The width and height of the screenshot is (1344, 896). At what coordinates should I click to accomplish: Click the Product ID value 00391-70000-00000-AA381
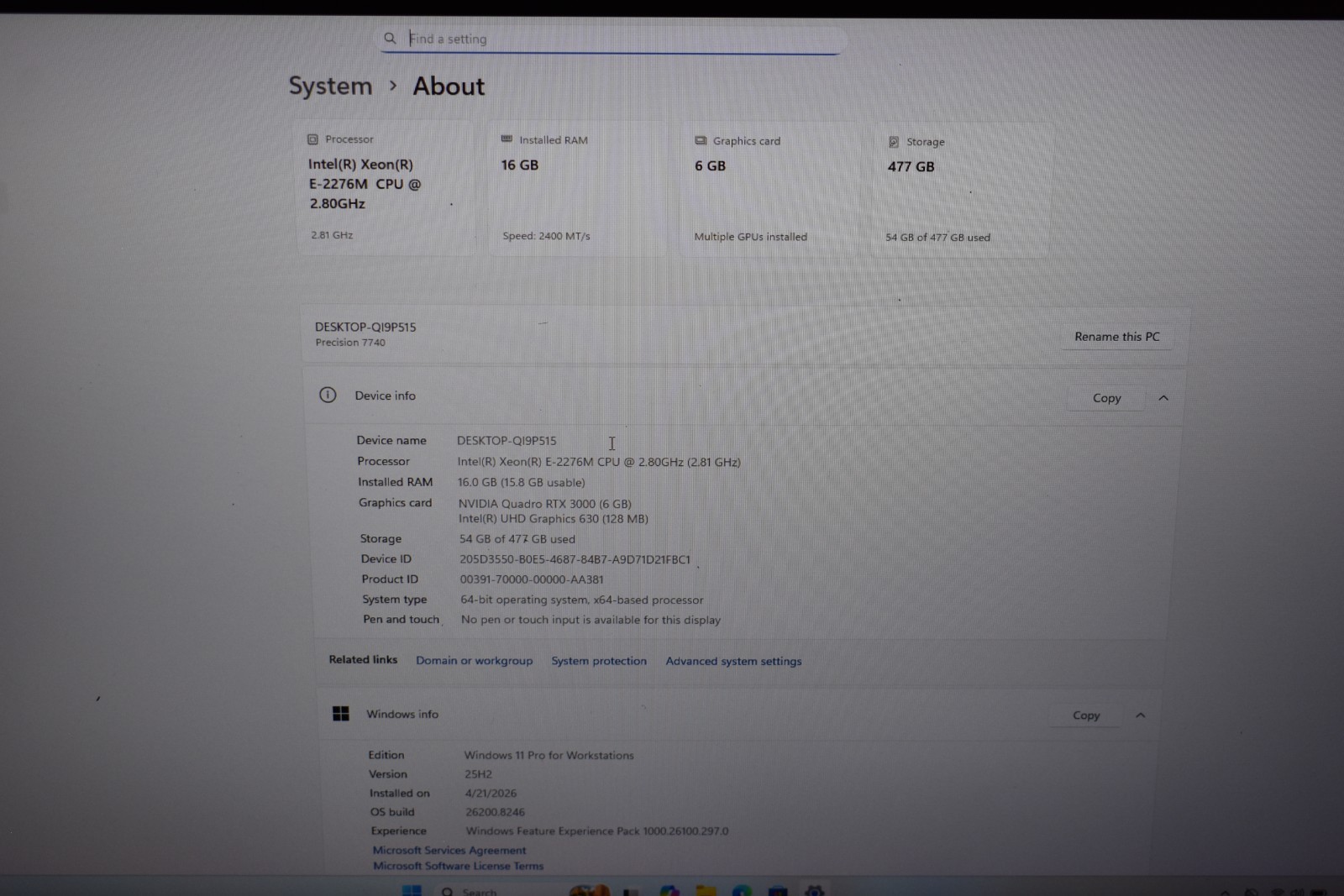point(531,579)
